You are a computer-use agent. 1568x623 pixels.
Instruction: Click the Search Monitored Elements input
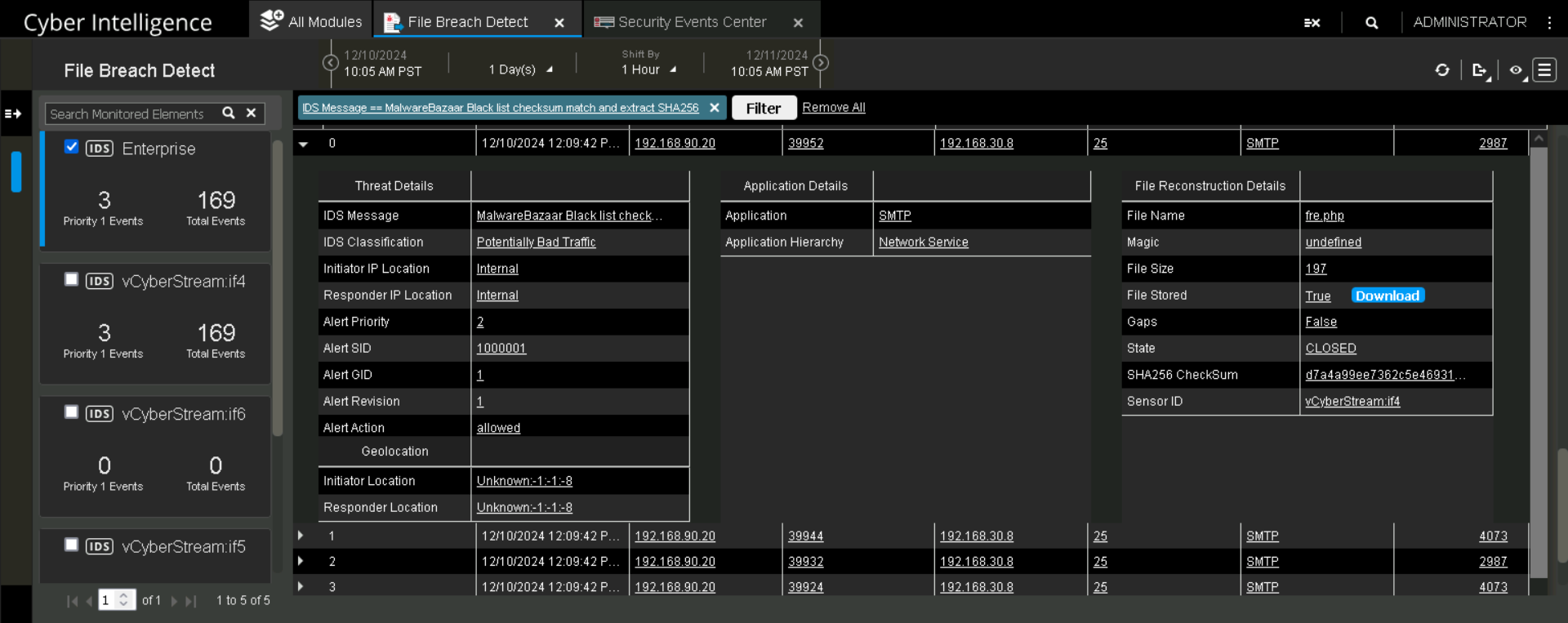(x=131, y=114)
